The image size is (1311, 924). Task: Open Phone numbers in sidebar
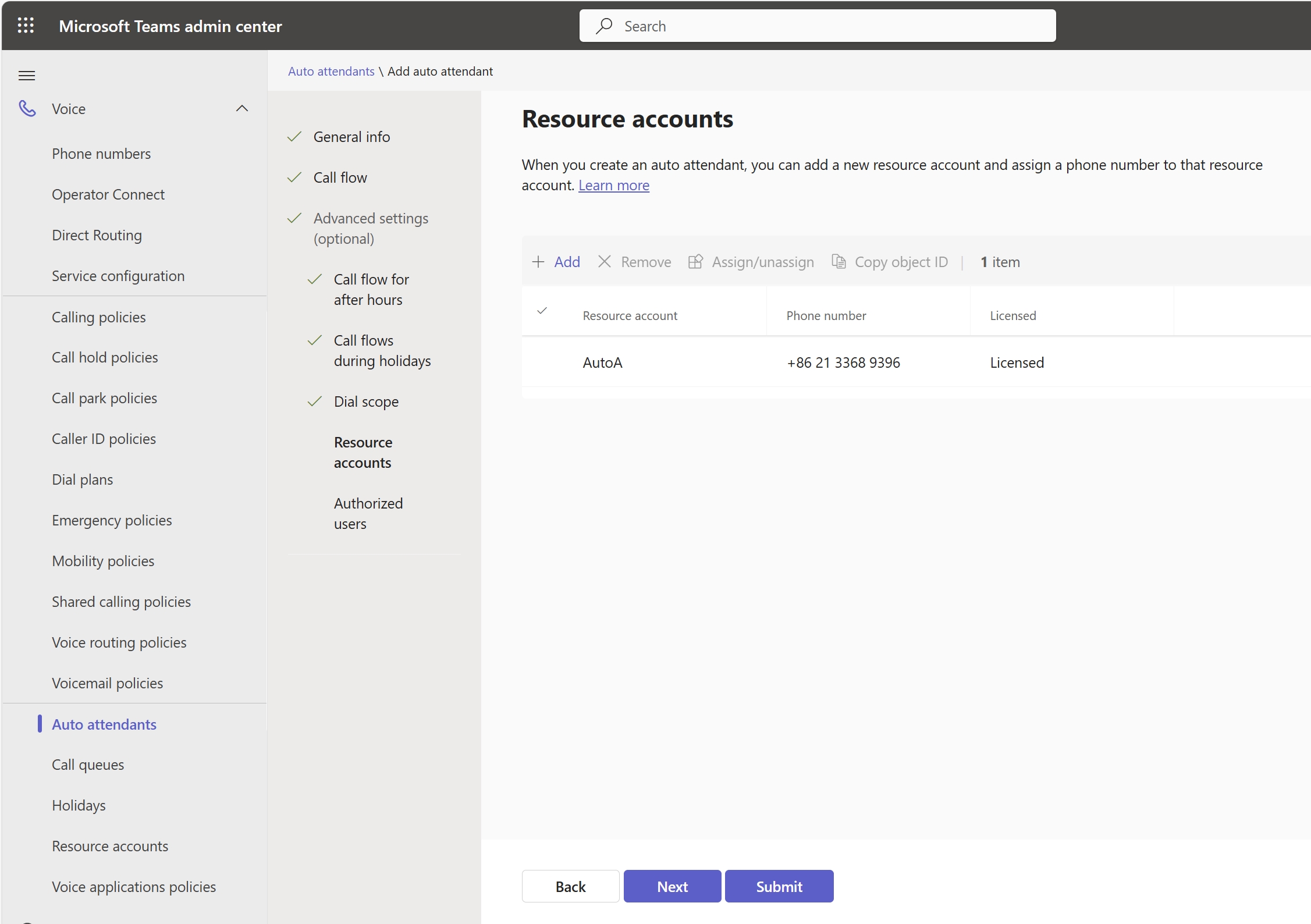tap(101, 154)
